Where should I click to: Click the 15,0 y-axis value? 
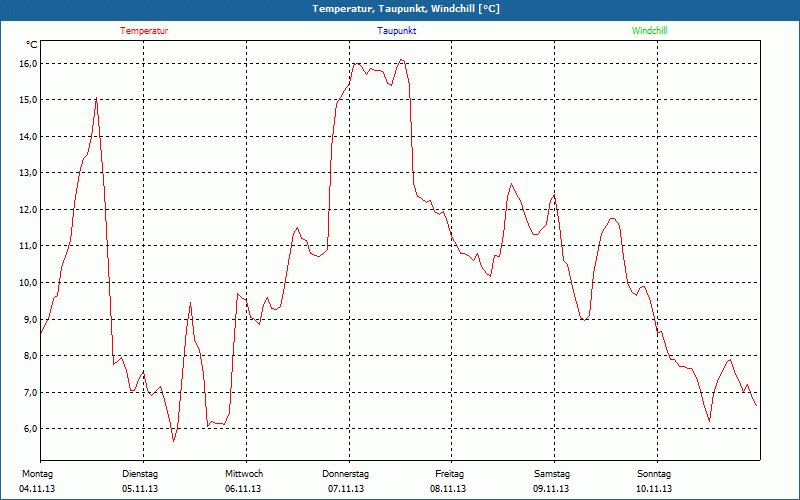click(x=29, y=99)
